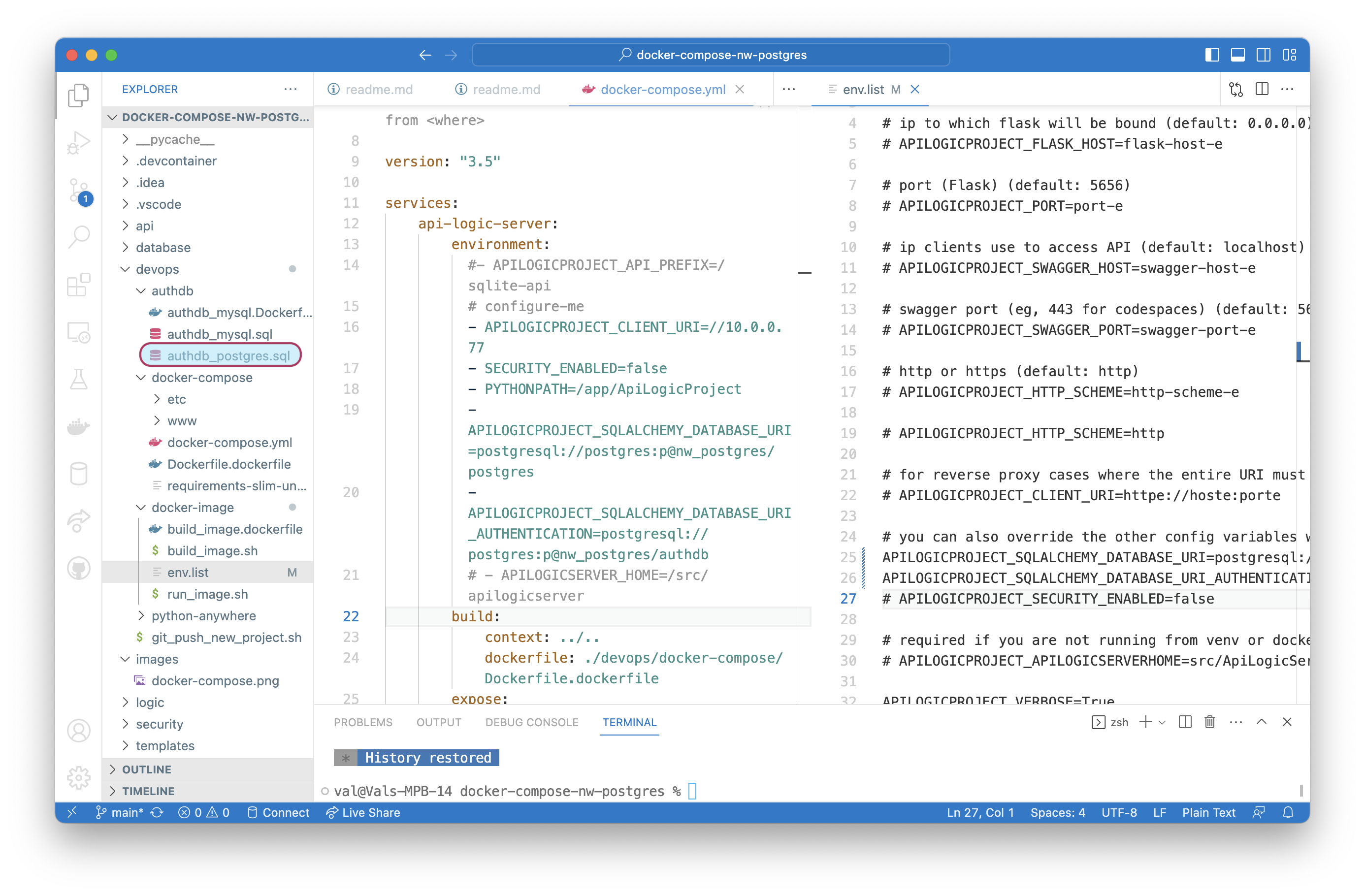Open the Extensions view
Image resolution: width=1365 pixels, height=896 pixels.
click(x=79, y=285)
